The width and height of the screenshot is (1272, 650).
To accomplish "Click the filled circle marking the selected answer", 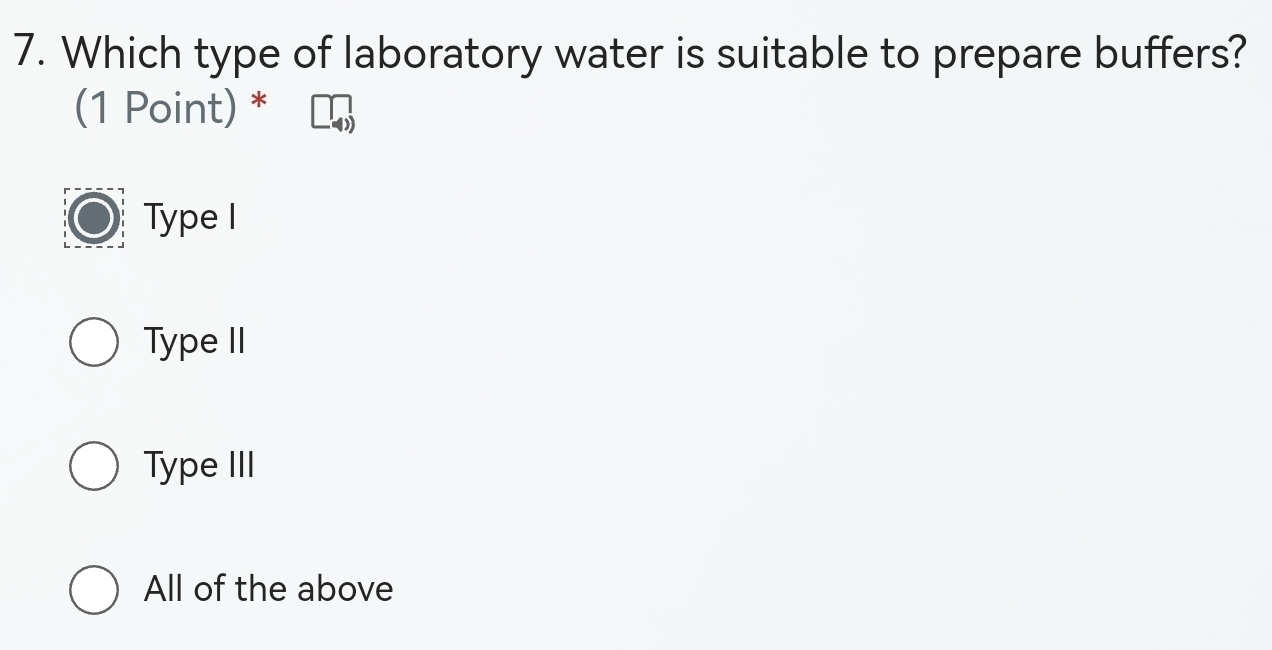I will pyautogui.click(x=93, y=217).
